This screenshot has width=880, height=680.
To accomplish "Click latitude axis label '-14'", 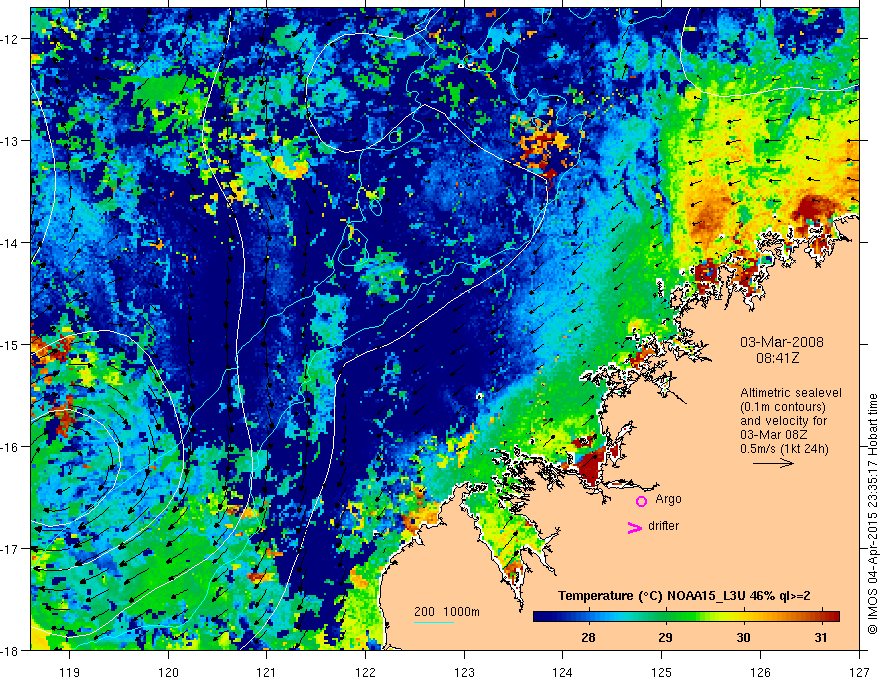I will point(11,243).
